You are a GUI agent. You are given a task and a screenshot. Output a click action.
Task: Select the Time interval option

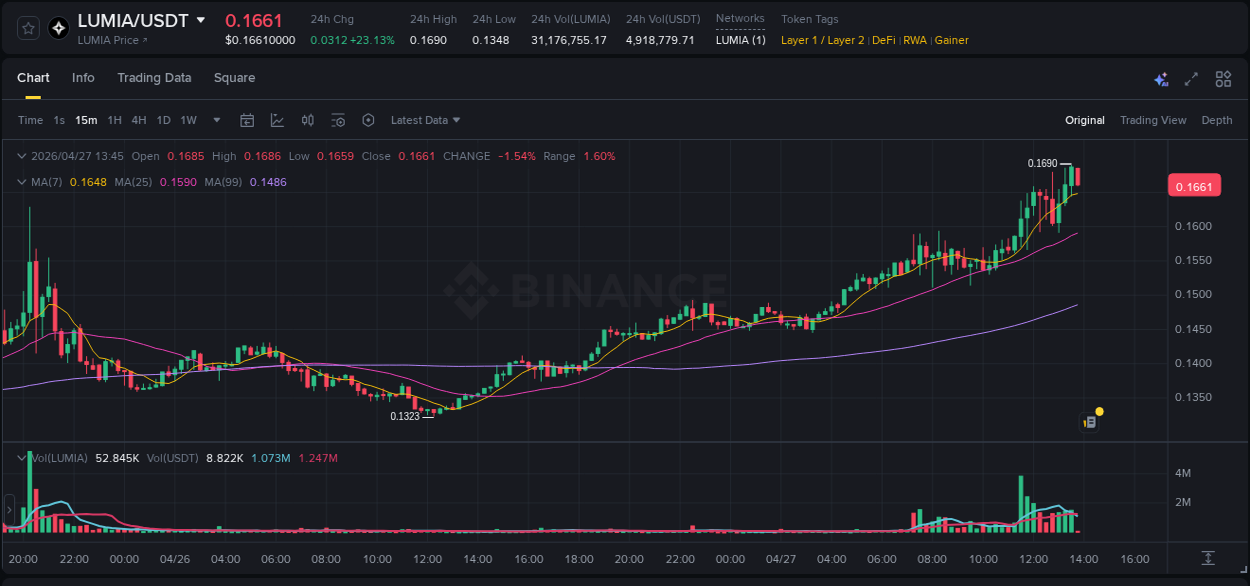click(x=30, y=120)
